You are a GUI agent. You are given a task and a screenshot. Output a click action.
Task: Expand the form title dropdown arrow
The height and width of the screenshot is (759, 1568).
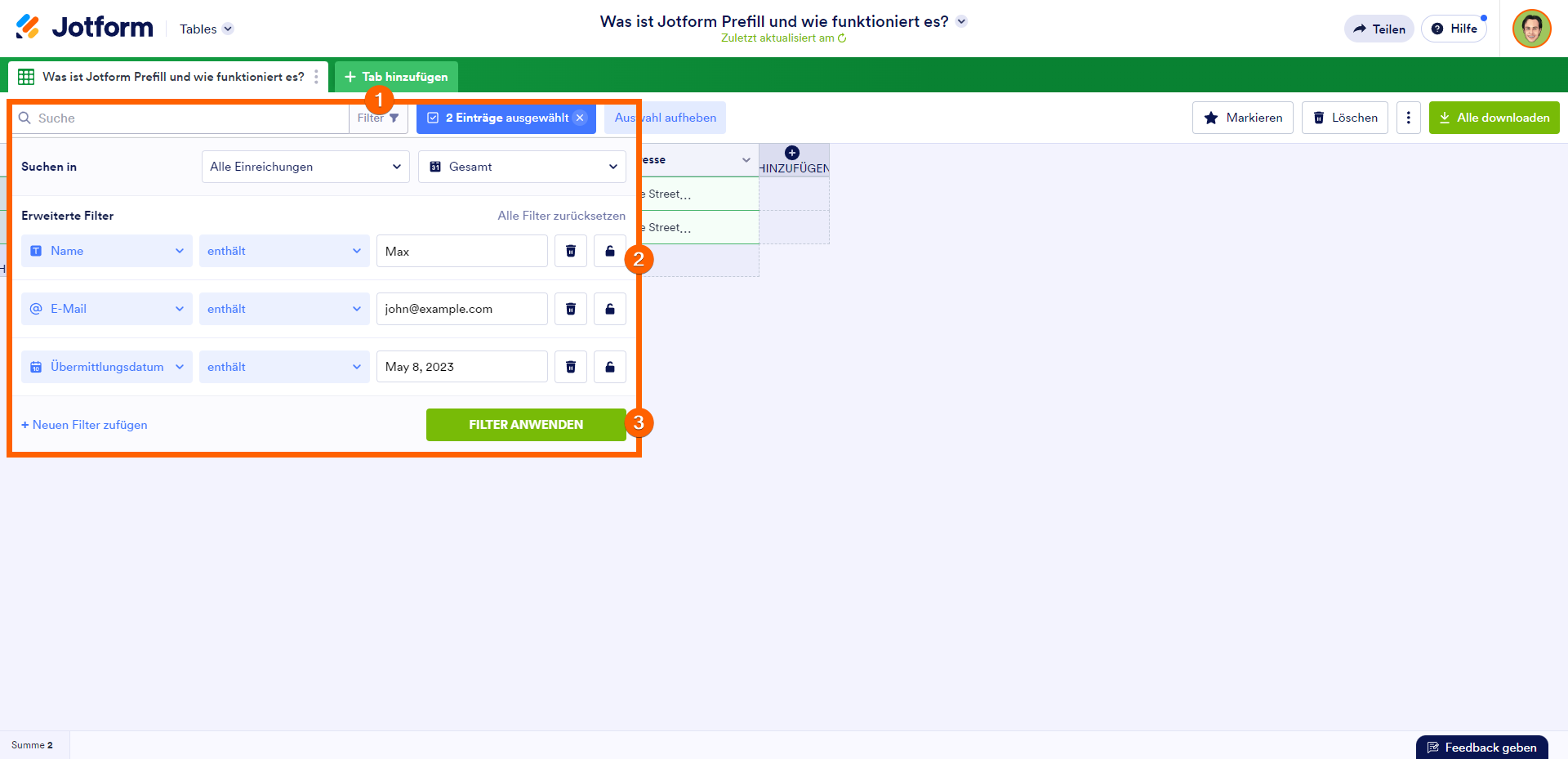(962, 21)
